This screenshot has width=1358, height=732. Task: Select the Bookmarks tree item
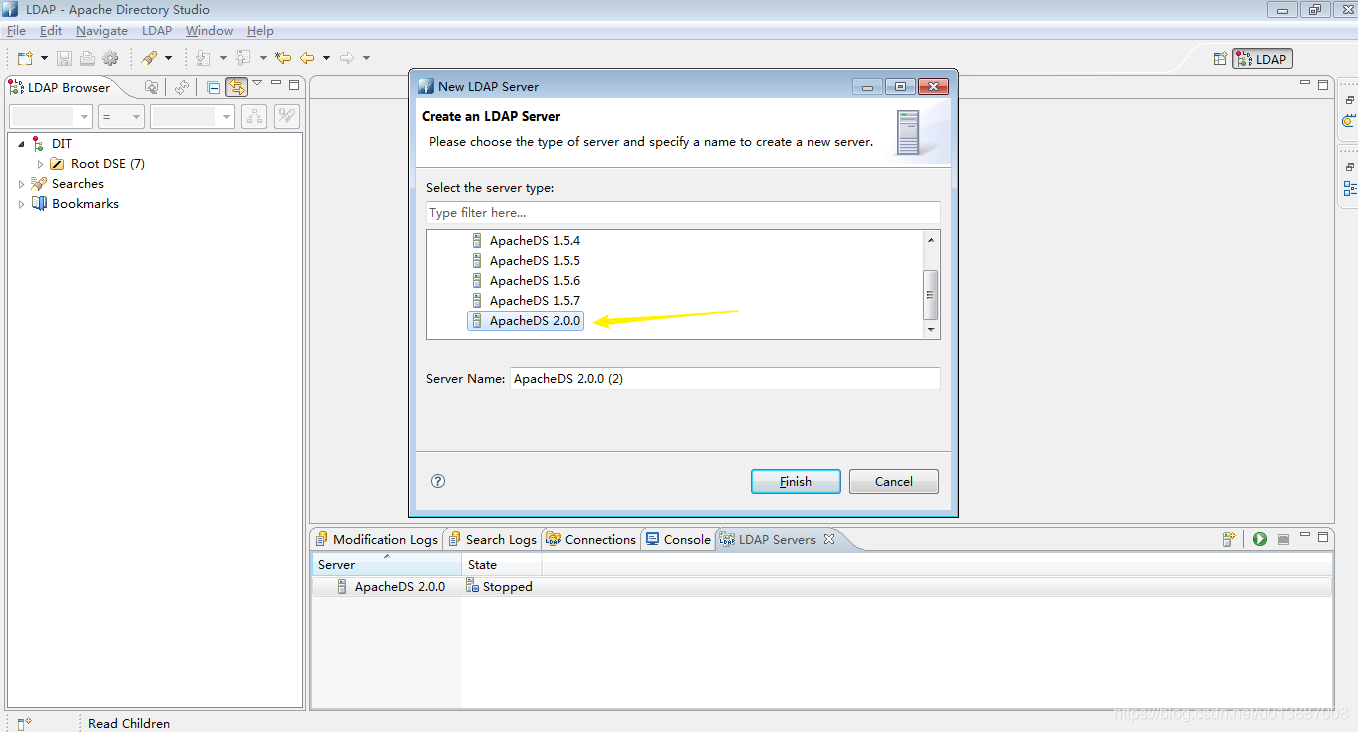85,204
